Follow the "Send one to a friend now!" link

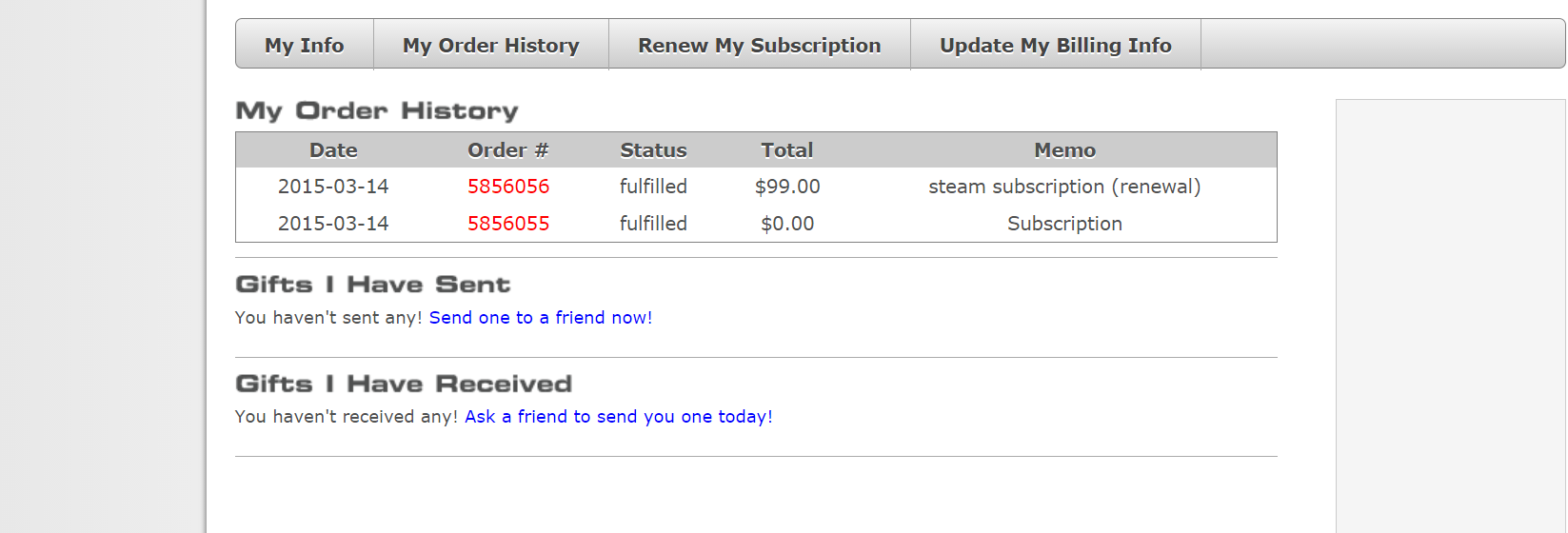(x=541, y=318)
